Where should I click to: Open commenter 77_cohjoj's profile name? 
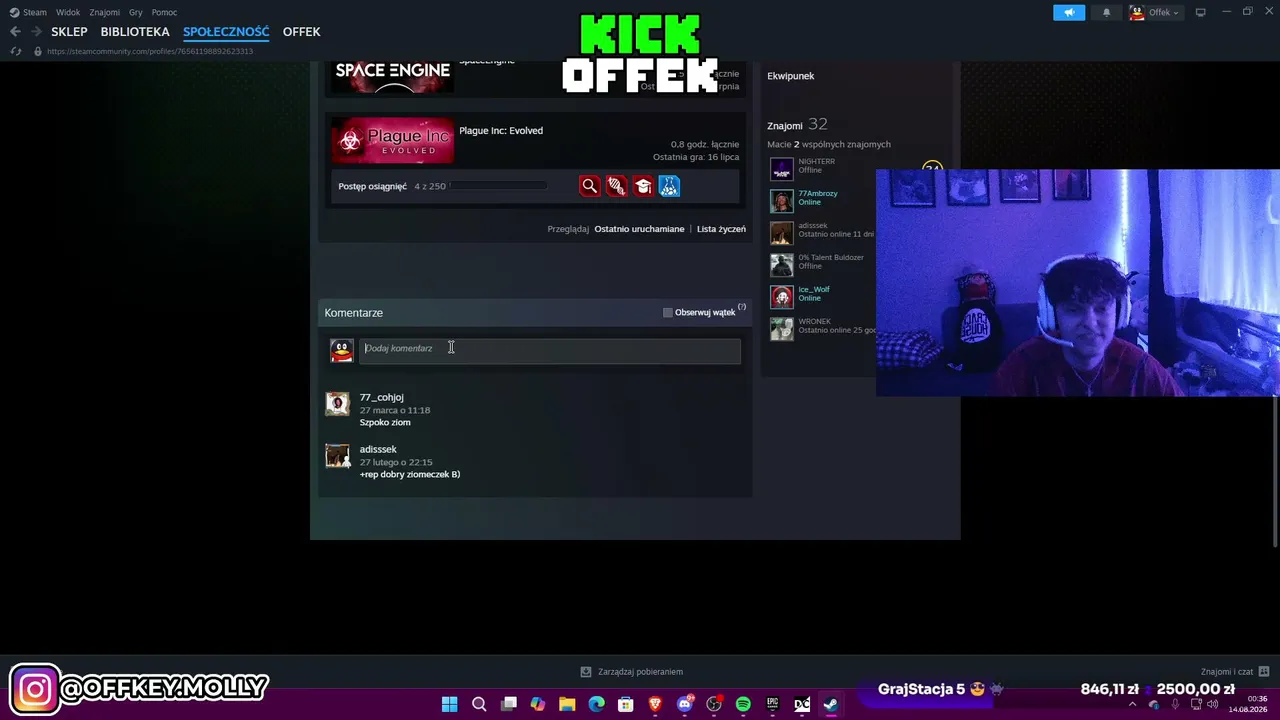382,397
